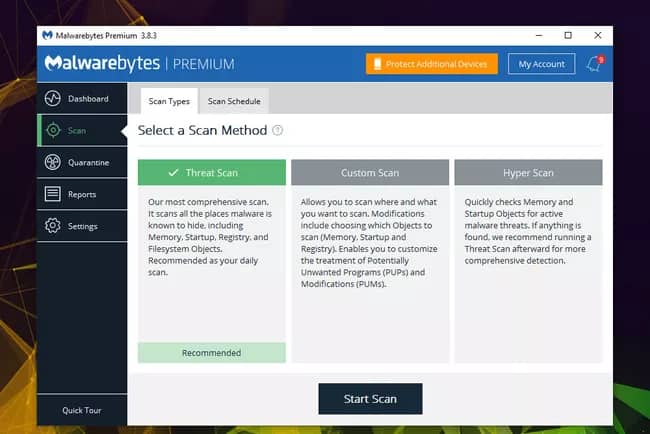Click the phone icon in Protect Additional Devices
Viewport: 650px width, 434px height.
[x=377, y=64]
